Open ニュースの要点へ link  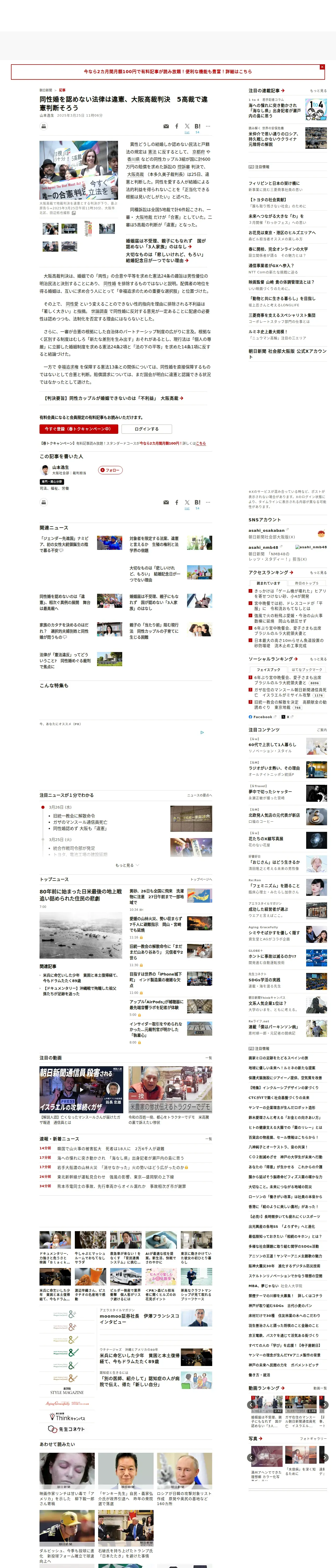click(199, 795)
